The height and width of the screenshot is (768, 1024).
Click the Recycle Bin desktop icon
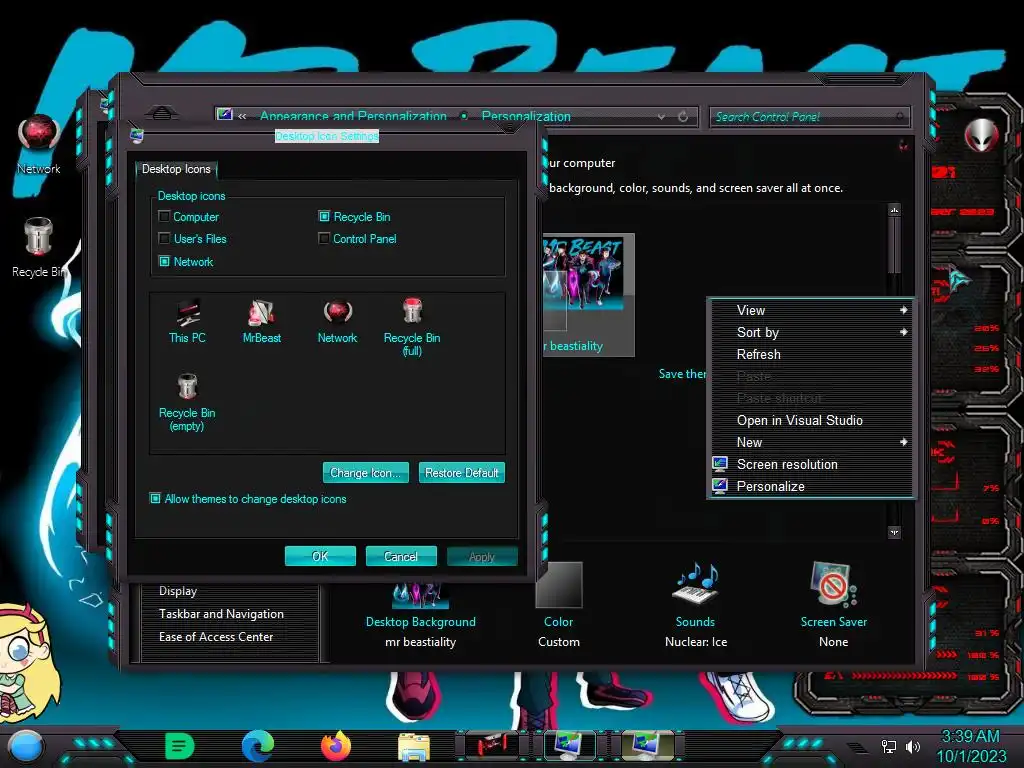click(39, 248)
